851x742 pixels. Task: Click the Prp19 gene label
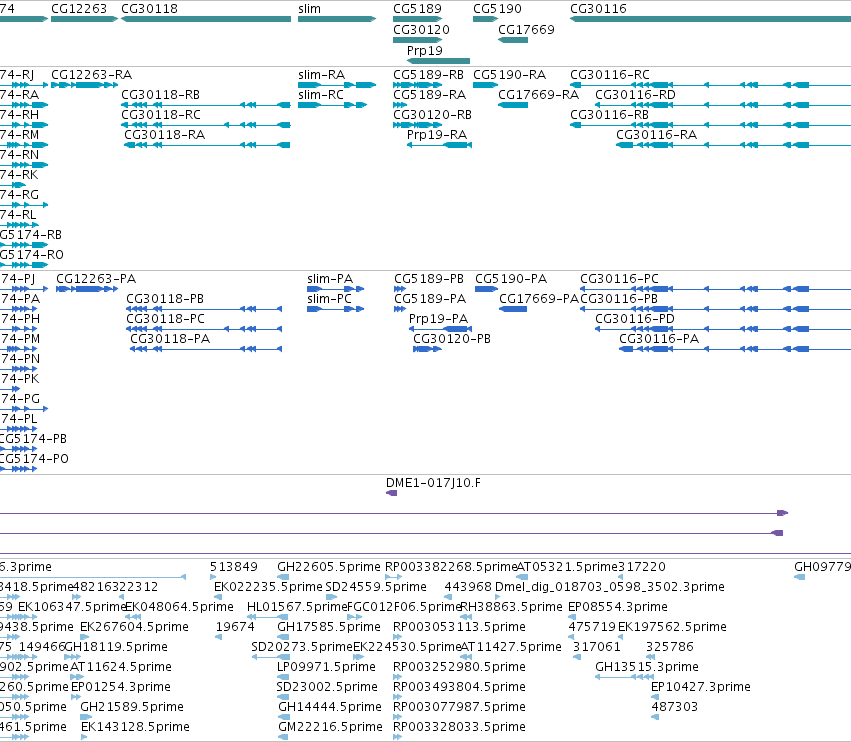click(425, 51)
